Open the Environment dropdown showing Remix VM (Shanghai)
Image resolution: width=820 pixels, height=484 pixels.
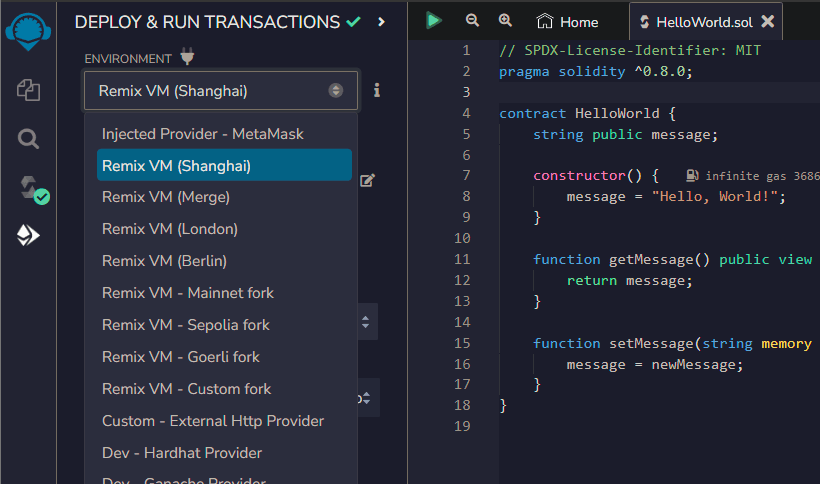point(221,90)
